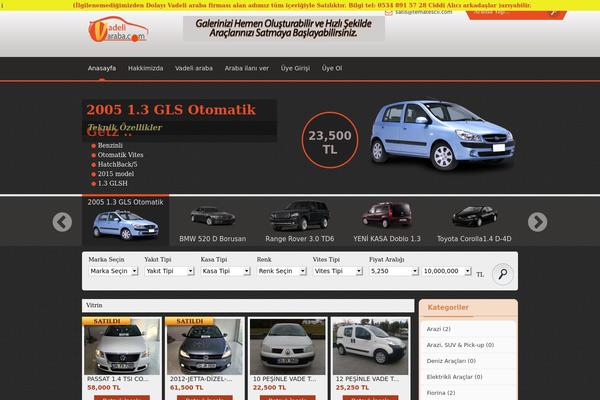Click the 23,500 TL price circle
Screen dimensions: 600x400
[330, 140]
